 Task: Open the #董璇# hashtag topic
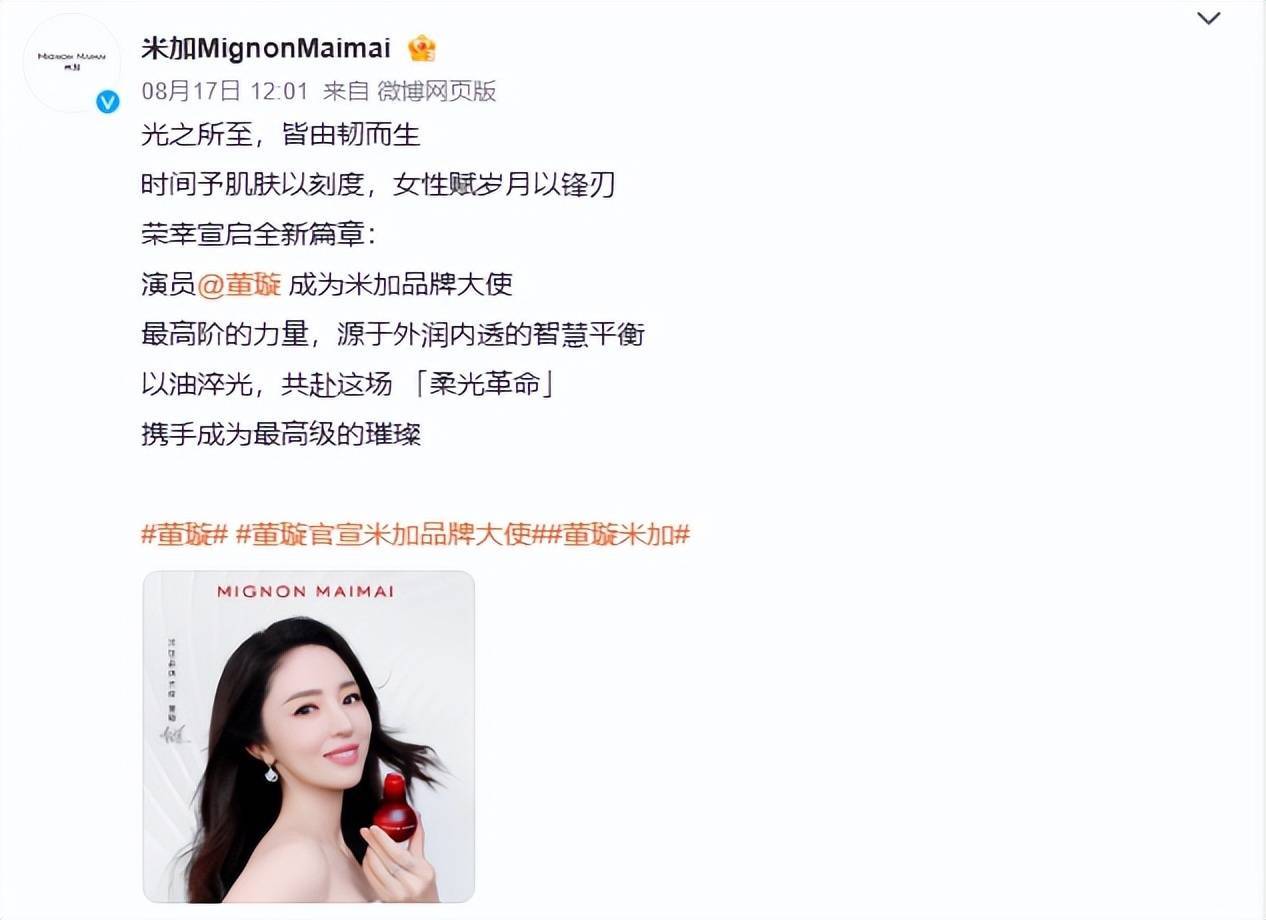pyautogui.click(x=186, y=535)
